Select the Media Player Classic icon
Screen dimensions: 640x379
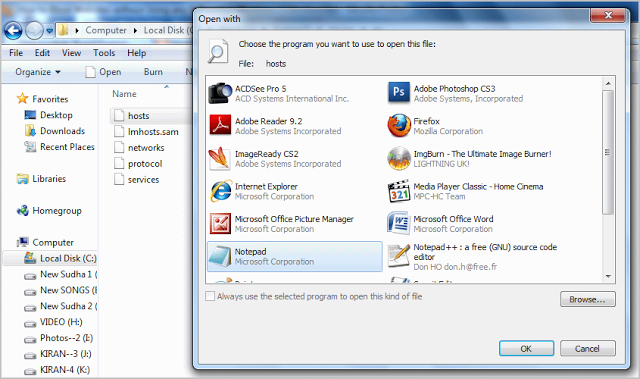[x=399, y=191]
